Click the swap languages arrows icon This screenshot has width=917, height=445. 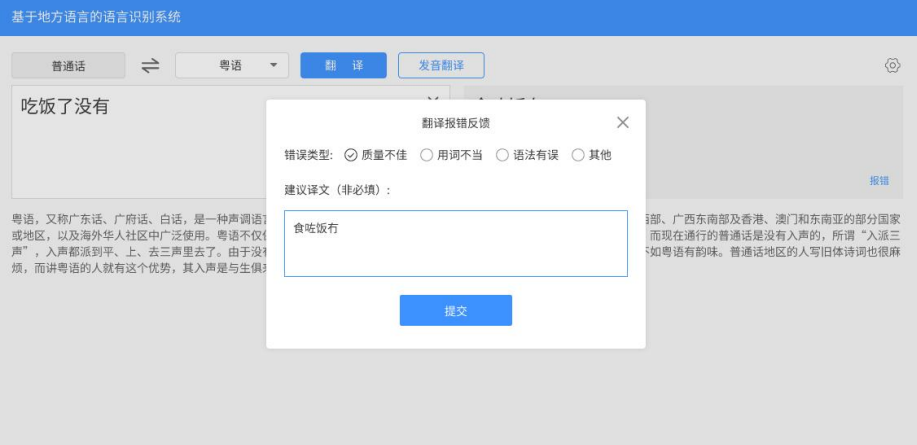coord(150,65)
